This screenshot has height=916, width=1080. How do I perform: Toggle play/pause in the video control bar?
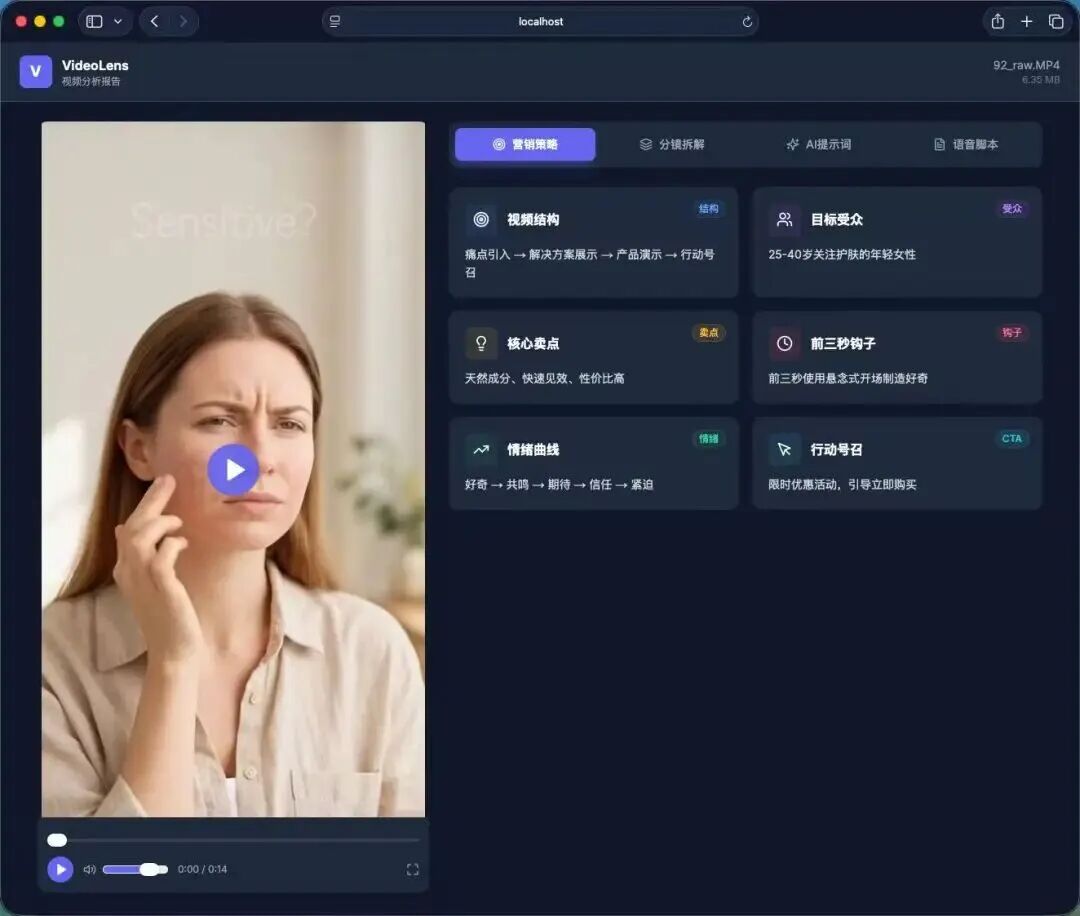(x=60, y=870)
